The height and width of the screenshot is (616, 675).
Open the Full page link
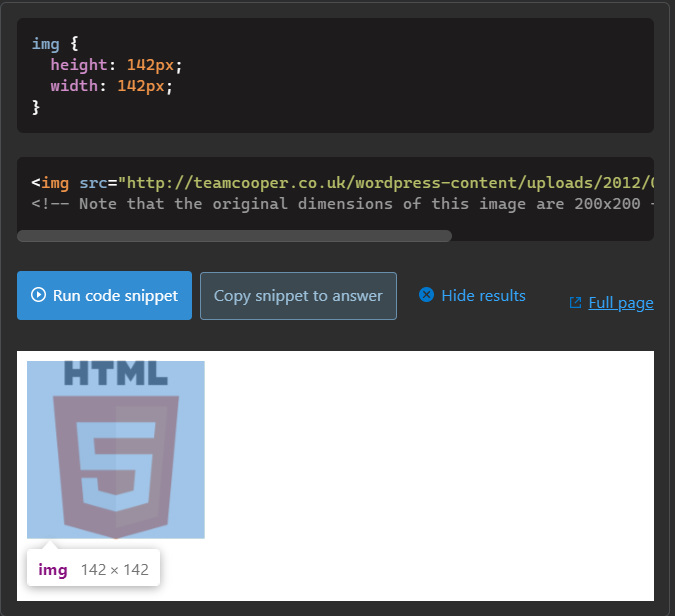tap(621, 303)
